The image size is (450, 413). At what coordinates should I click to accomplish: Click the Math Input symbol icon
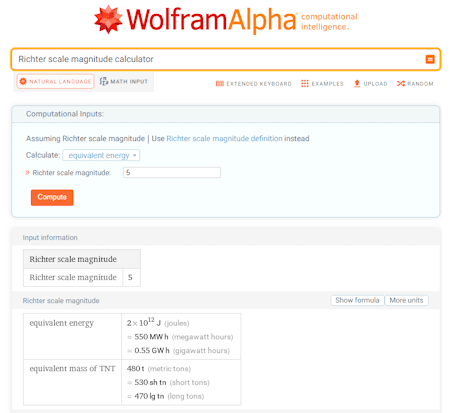coord(104,81)
